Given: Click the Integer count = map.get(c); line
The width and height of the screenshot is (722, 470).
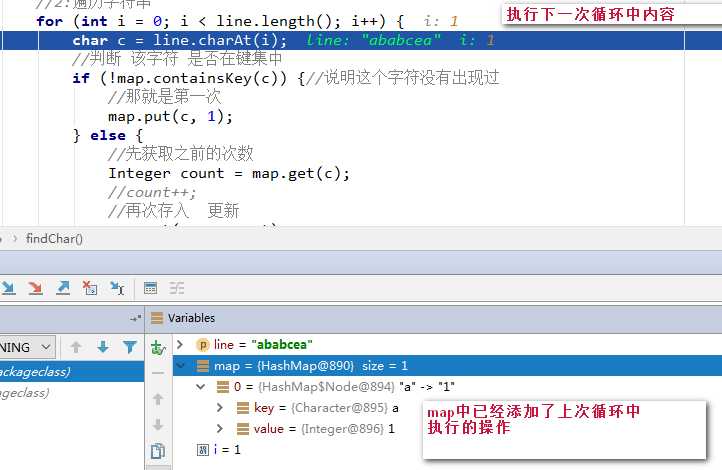Looking at the screenshot, I should [x=229, y=174].
